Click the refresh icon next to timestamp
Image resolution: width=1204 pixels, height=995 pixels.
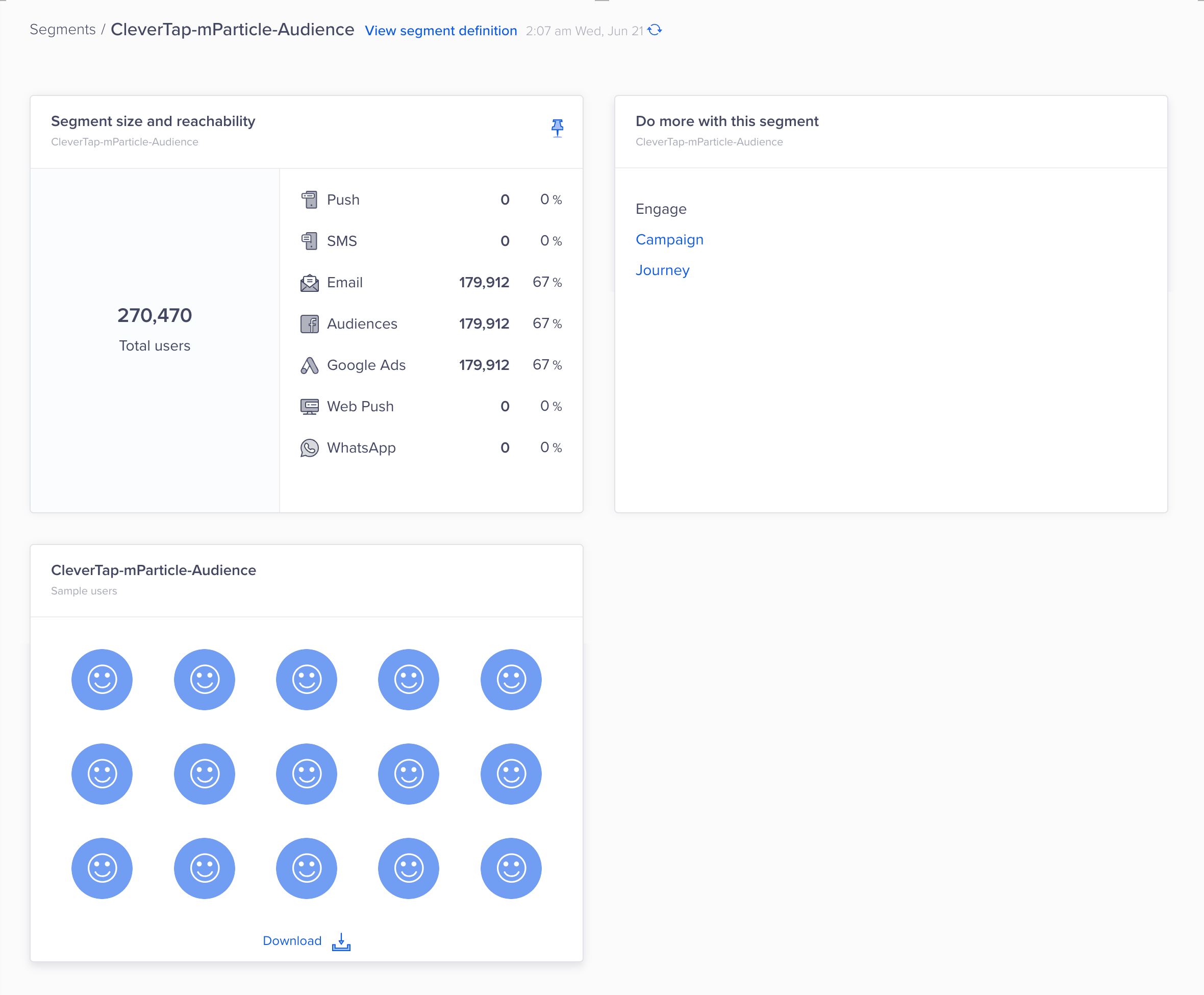click(657, 30)
